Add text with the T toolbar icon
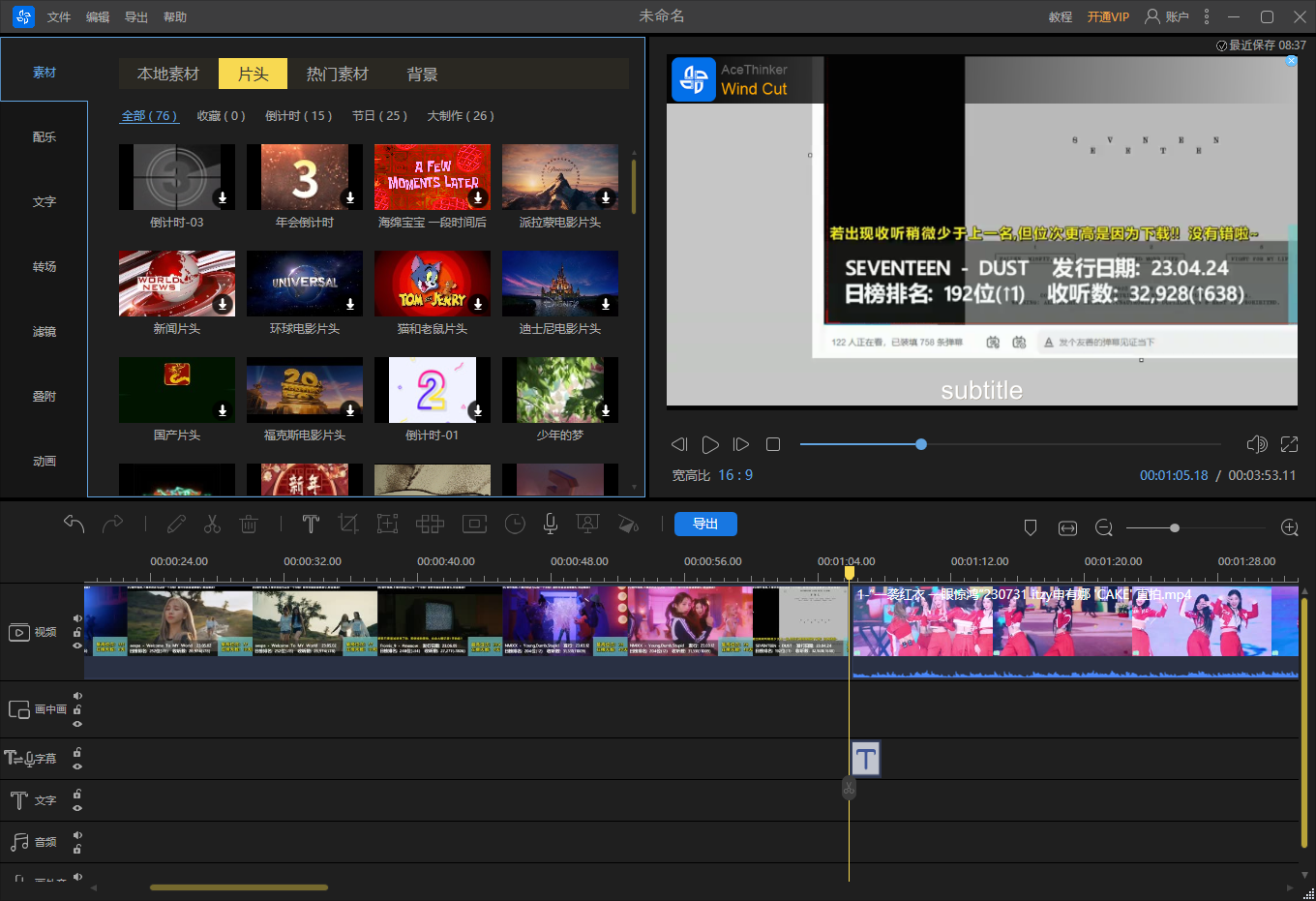Viewport: 1316px width, 901px height. (x=311, y=524)
